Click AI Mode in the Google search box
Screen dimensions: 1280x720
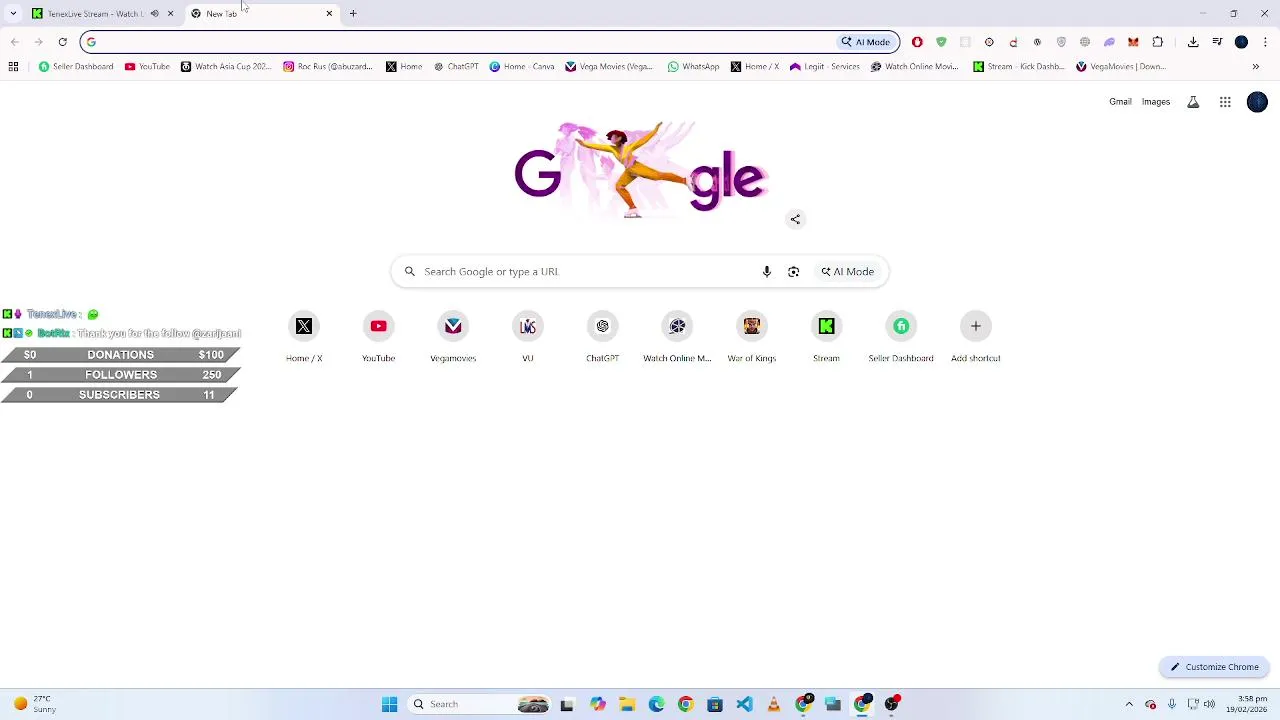point(848,271)
